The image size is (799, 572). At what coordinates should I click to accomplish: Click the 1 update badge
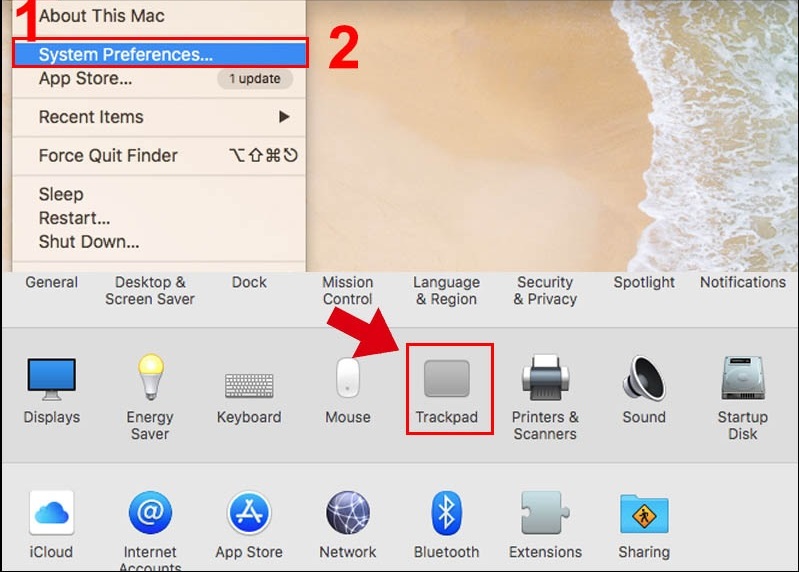[255, 78]
